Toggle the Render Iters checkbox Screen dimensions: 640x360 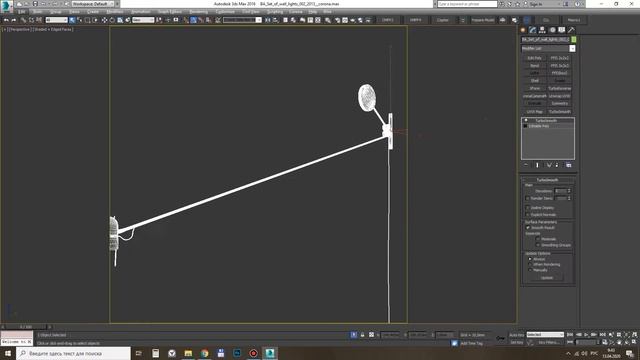coord(528,198)
